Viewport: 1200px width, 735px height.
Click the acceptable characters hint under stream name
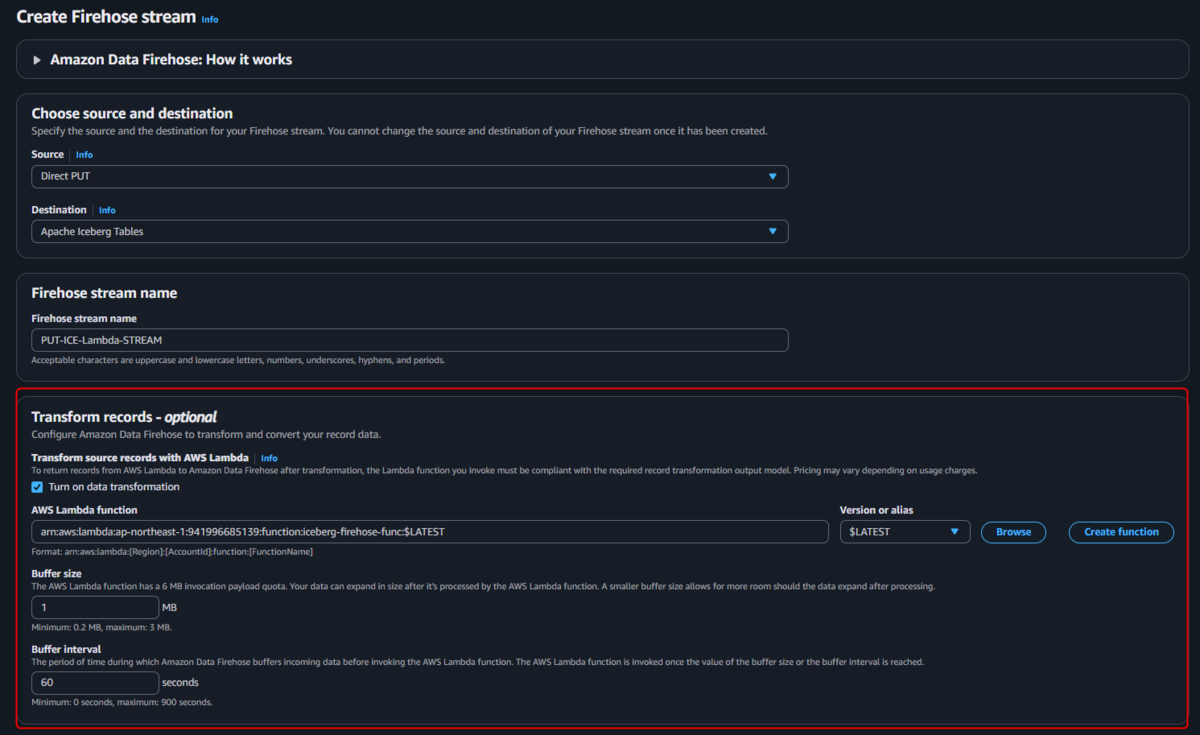[x=238, y=360]
